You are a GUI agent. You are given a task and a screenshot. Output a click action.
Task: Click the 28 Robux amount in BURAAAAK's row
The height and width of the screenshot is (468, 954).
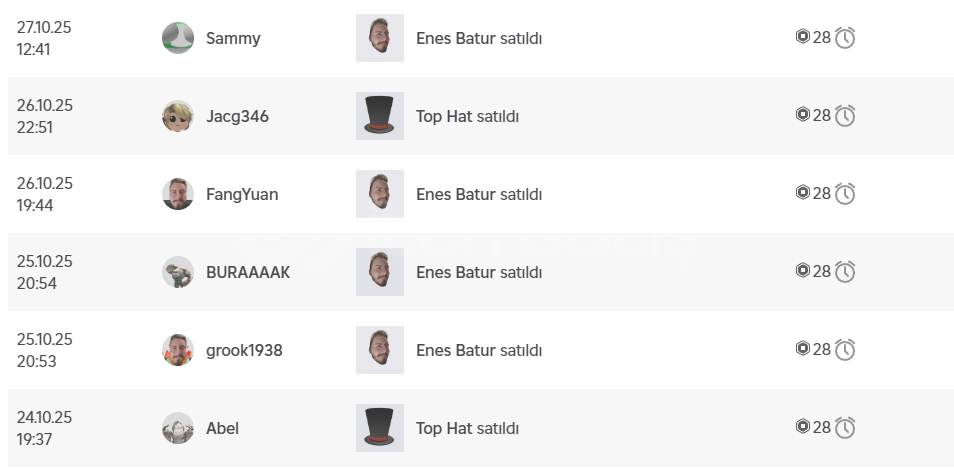pyautogui.click(x=821, y=271)
